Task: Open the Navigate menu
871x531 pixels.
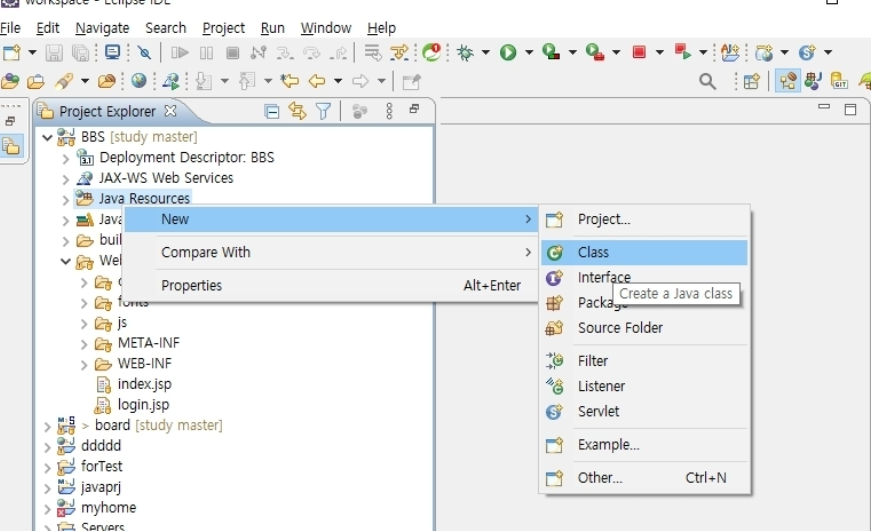Action: 102,28
